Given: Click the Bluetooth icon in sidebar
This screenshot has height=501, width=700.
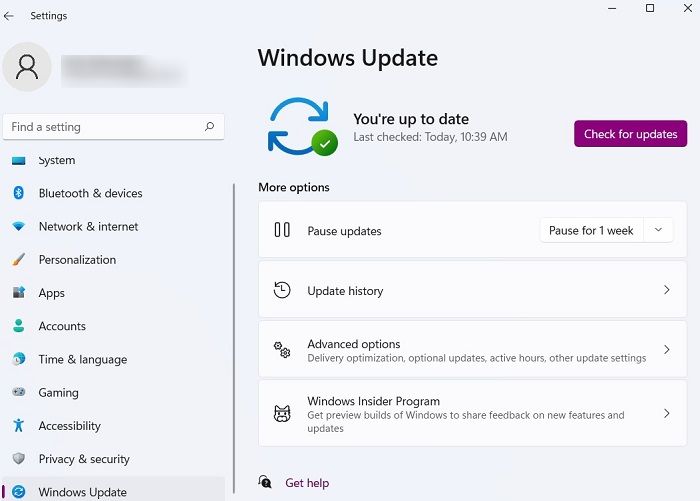Looking at the screenshot, I should (18, 193).
